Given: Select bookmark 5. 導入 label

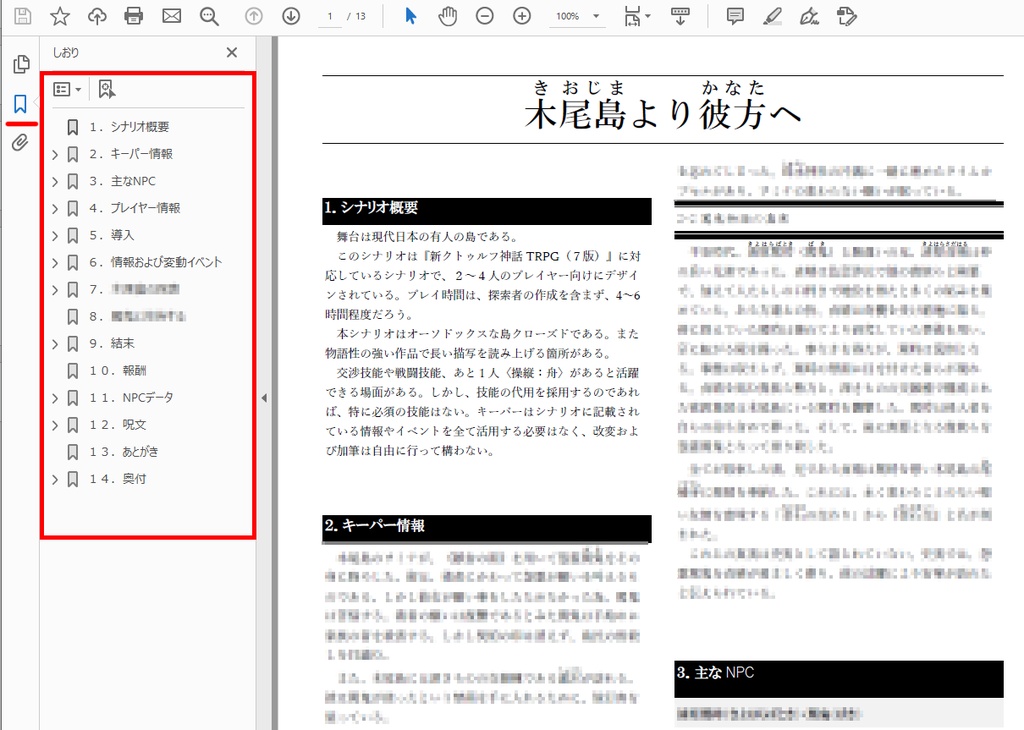Looking at the screenshot, I should pyautogui.click(x=111, y=235).
